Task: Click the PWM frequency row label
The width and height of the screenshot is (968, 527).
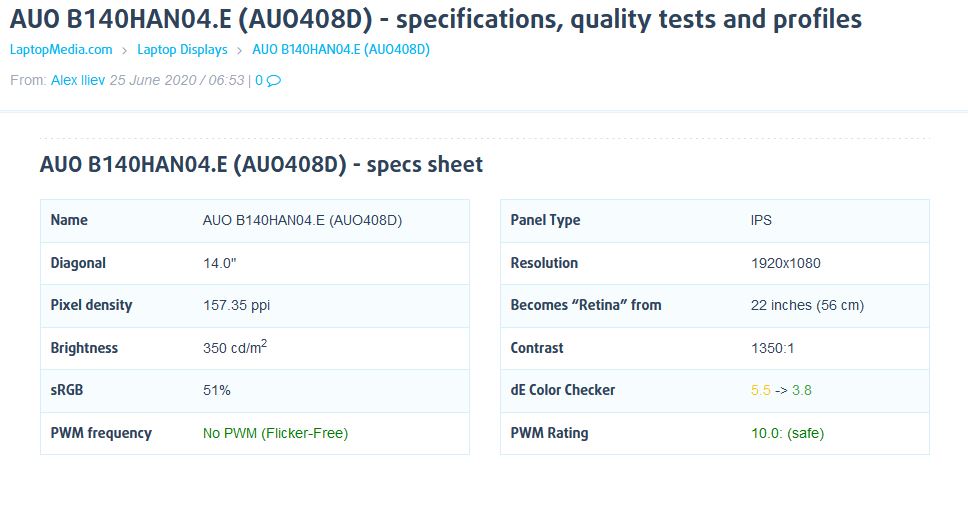Action: tap(101, 433)
